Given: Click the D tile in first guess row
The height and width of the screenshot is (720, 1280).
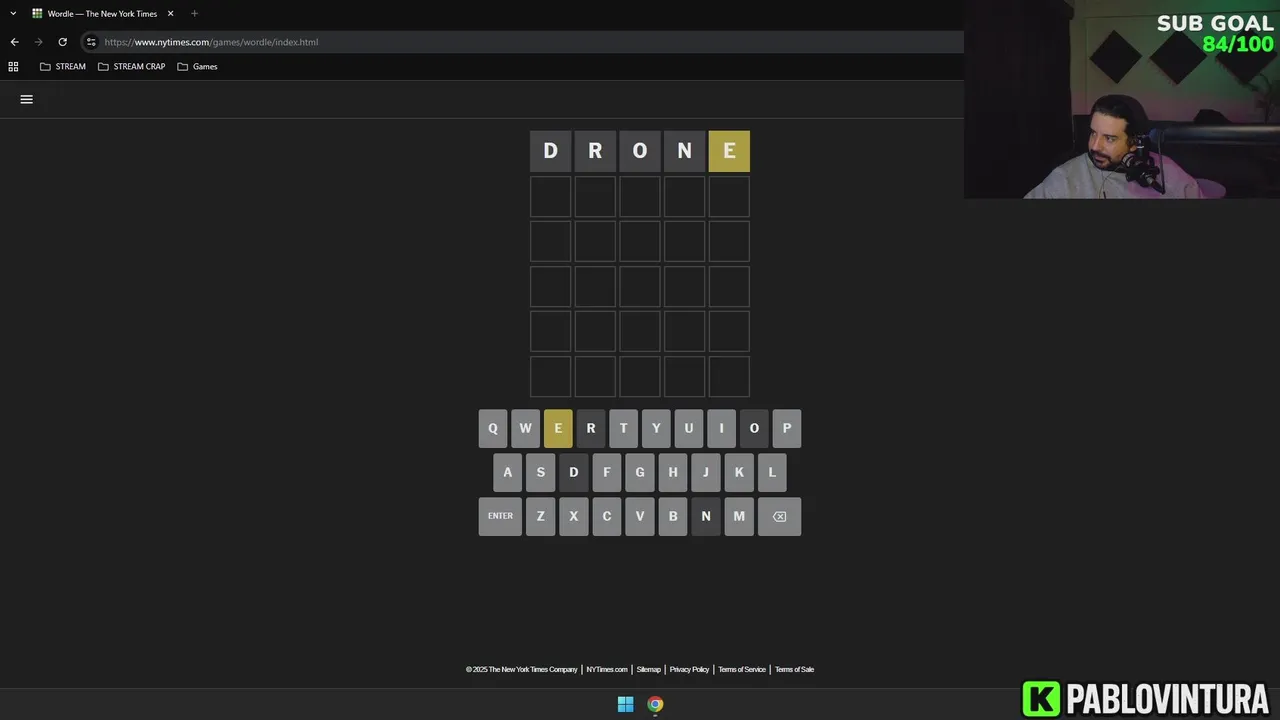Looking at the screenshot, I should tap(550, 151).
